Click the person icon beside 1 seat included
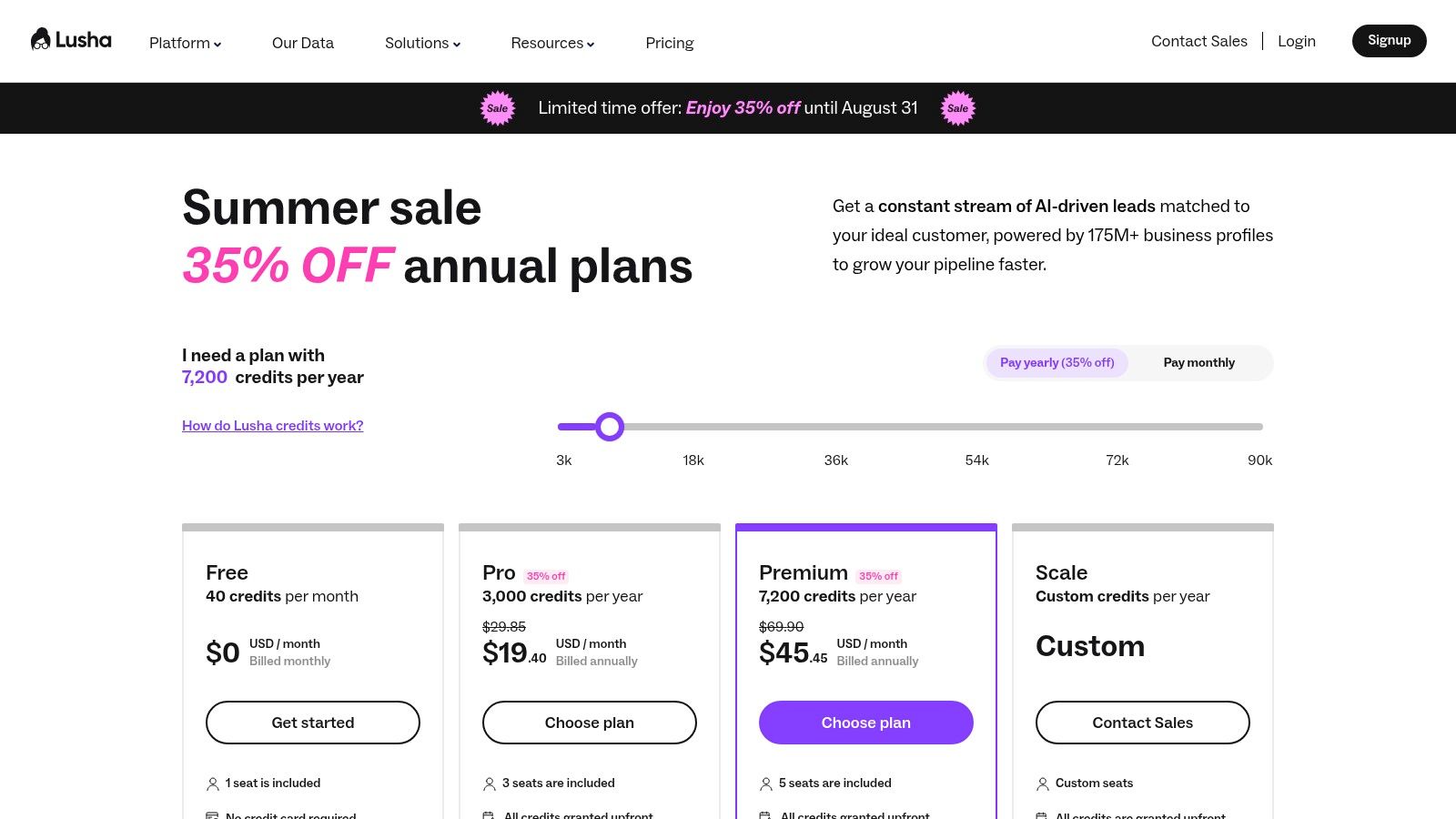1456x819 pixels. coord(213,784)
